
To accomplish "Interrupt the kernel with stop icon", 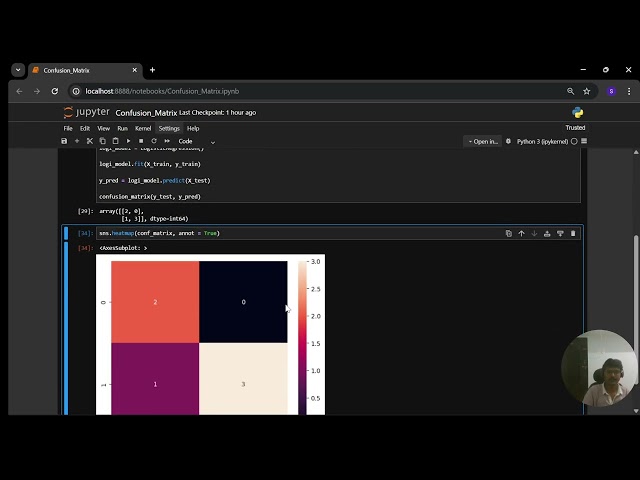I will 141,141.
